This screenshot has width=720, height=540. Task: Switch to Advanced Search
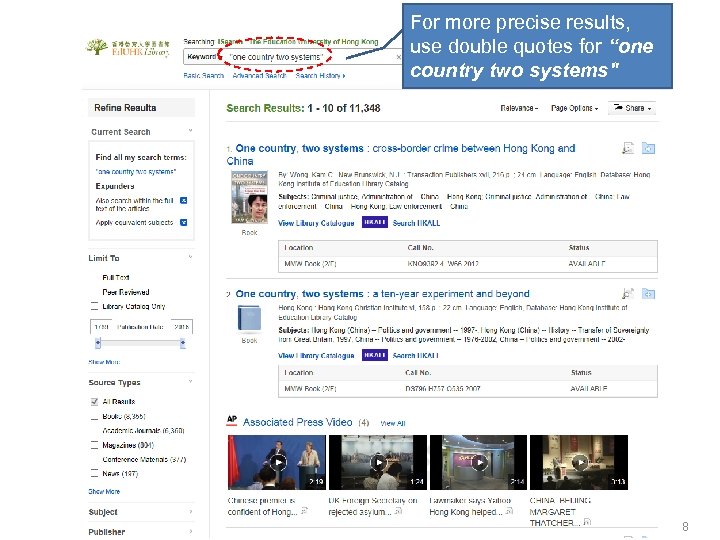pos(259,76)
